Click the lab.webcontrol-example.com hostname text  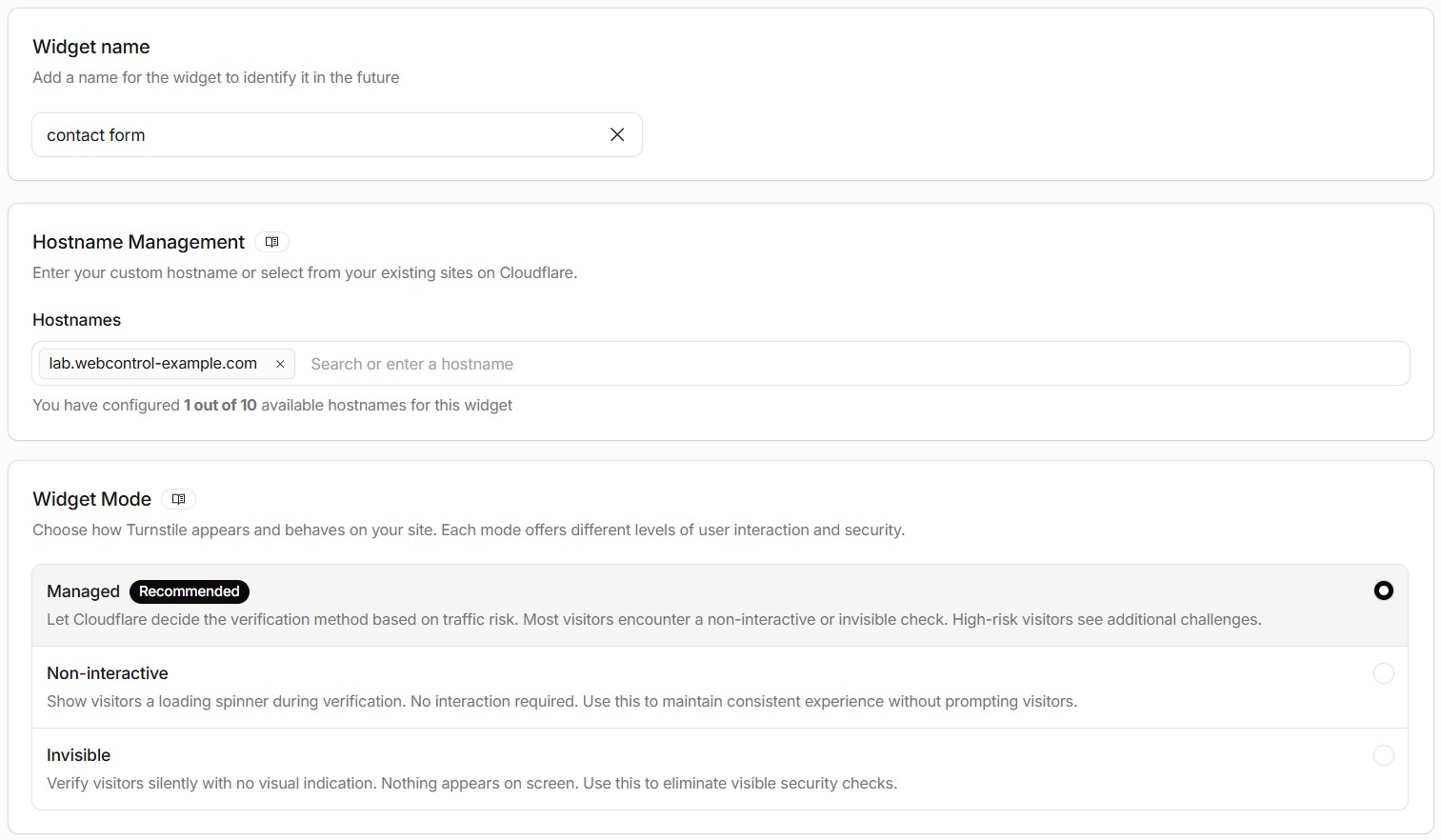tap(153, 363)
